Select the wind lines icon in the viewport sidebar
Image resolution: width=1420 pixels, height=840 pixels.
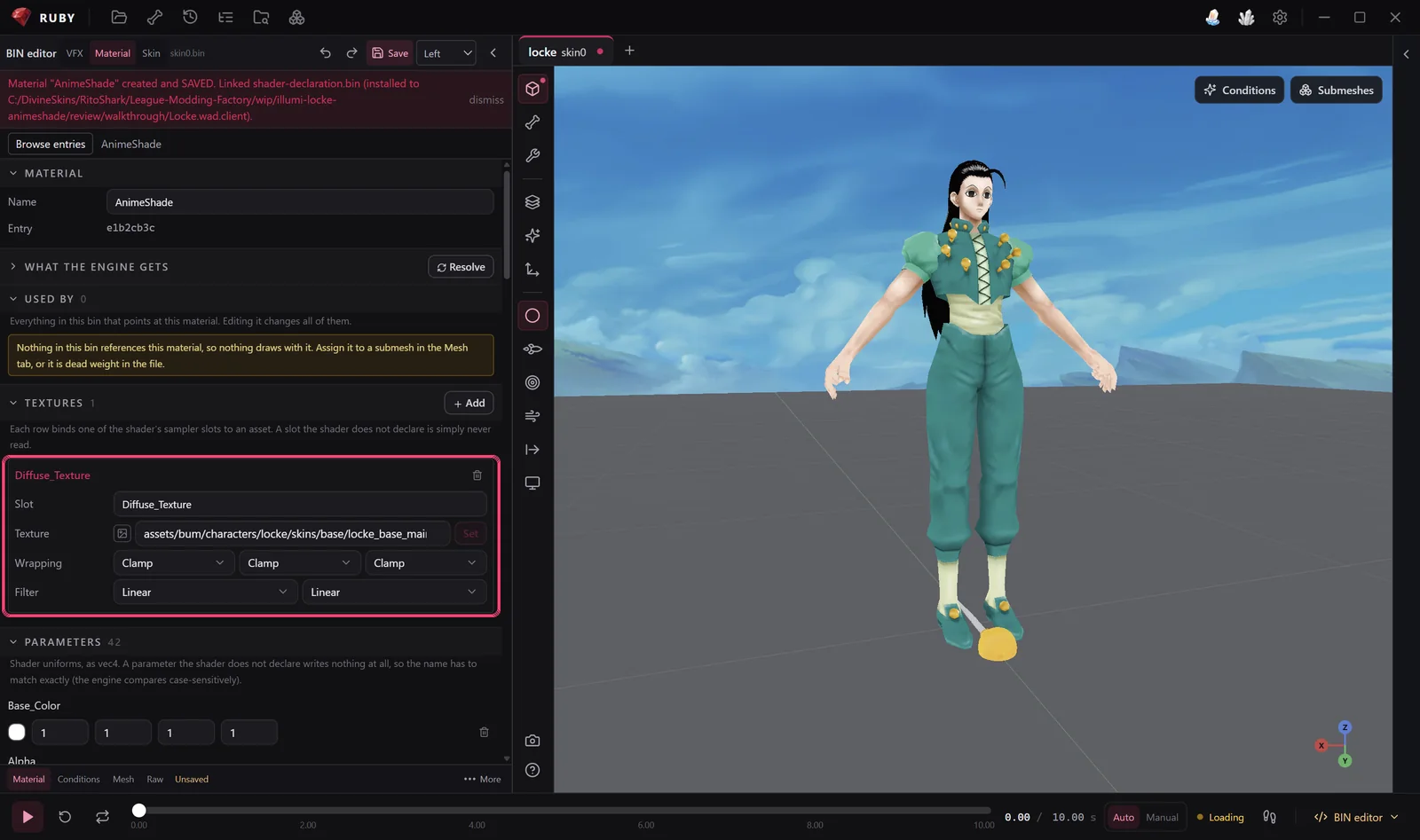click(532, 416)
